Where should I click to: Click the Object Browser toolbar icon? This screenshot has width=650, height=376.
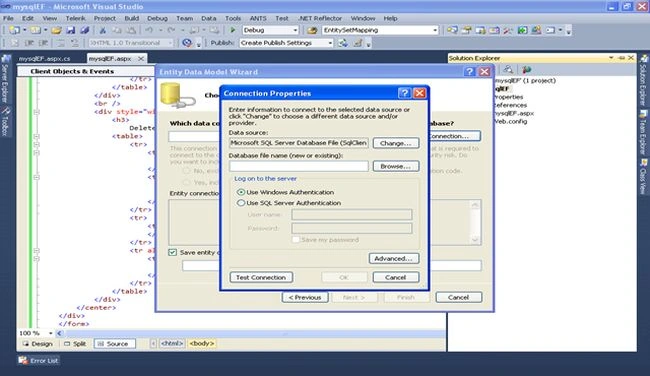tap(480, 30)
